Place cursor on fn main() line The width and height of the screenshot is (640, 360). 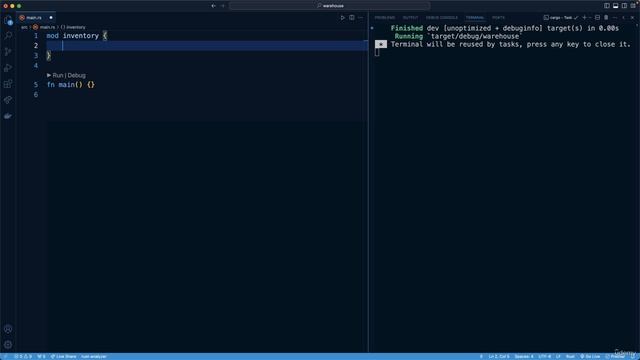[71, 85]
